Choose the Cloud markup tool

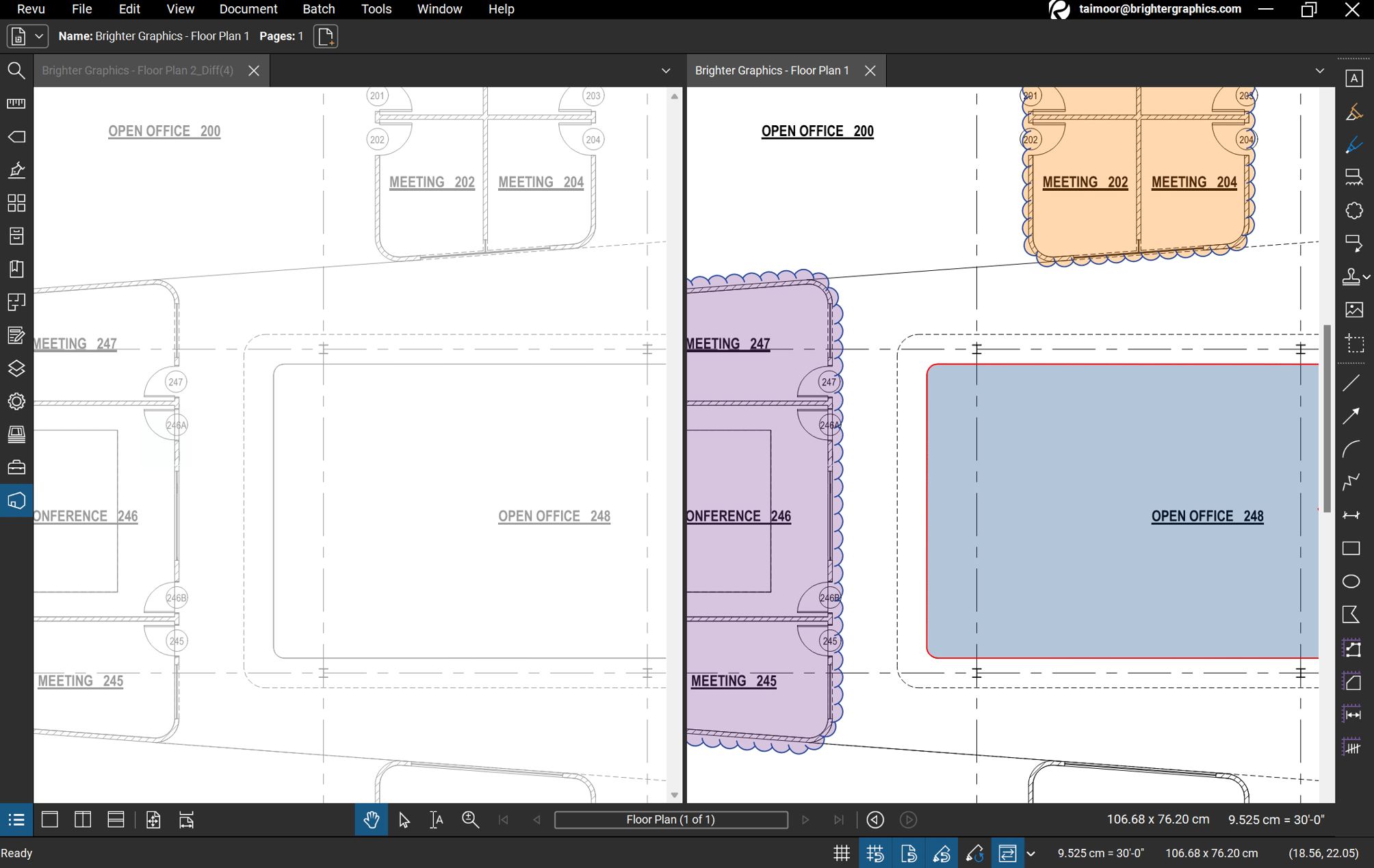pyautogui.click(x=1355, y=210)
